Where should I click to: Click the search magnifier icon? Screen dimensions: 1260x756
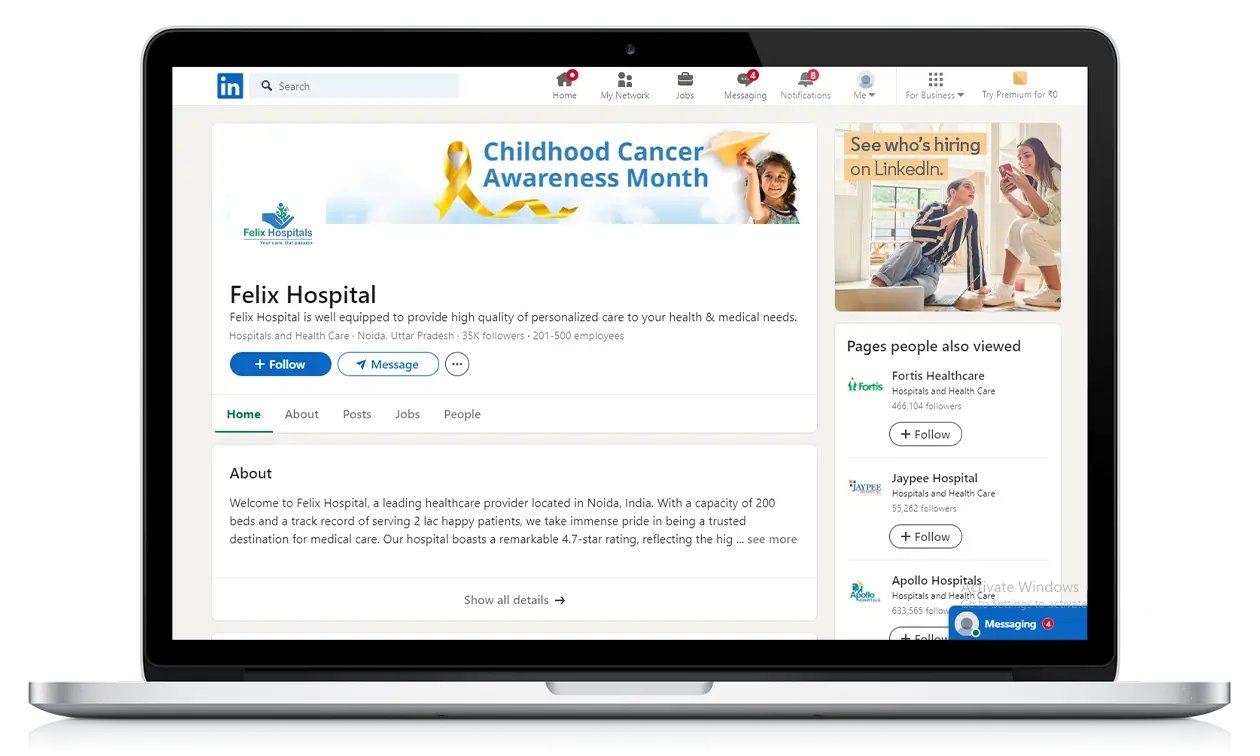(267, 86)
